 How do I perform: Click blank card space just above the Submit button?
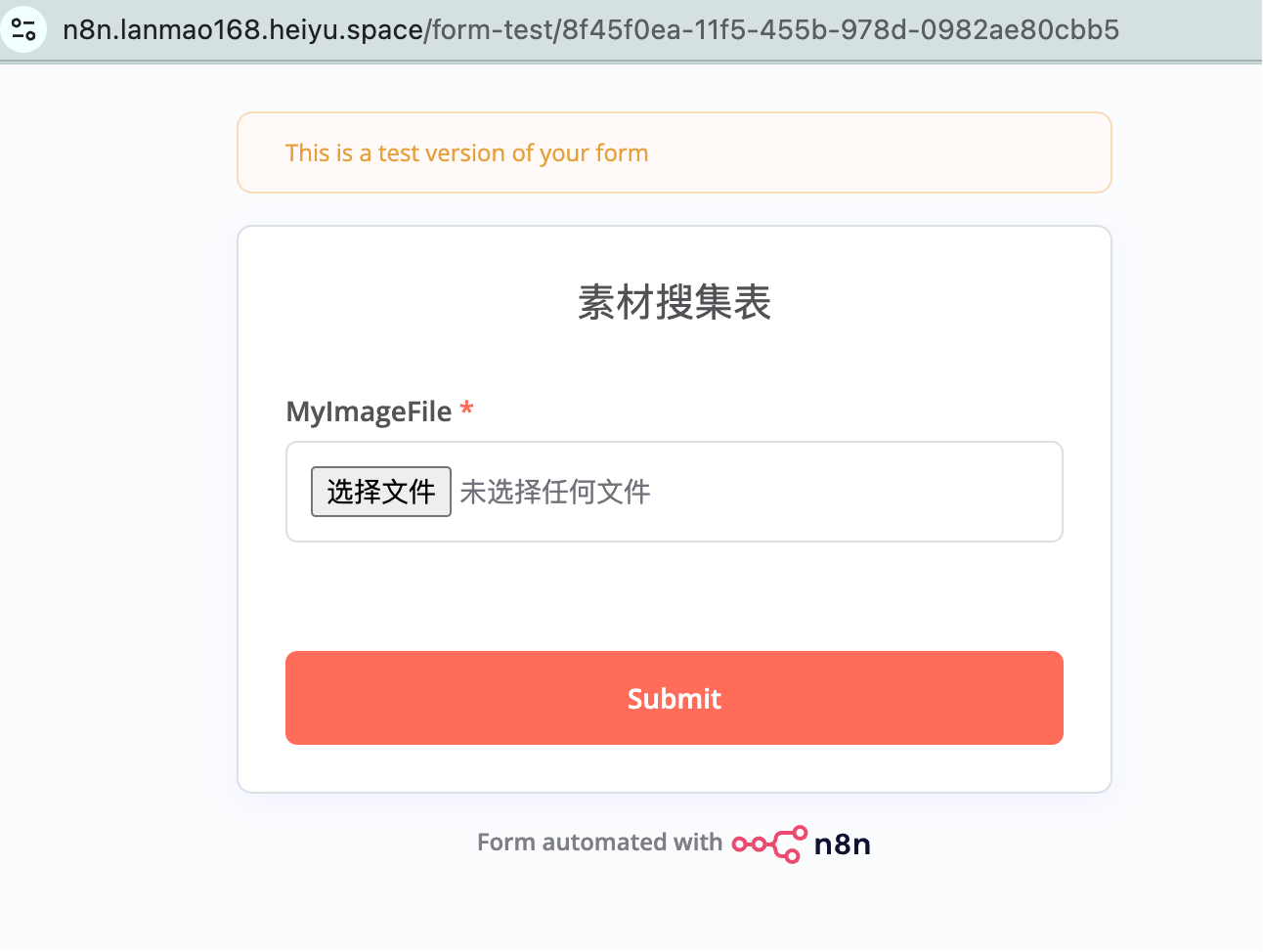point(674,596)
